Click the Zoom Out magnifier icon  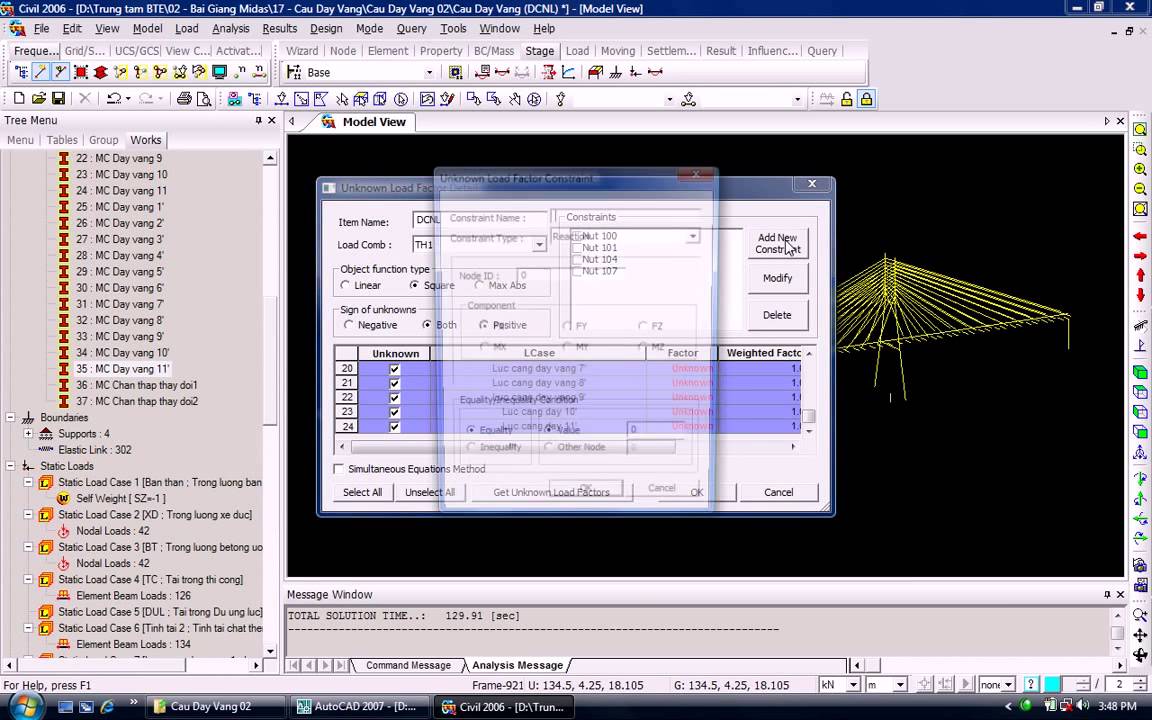pos(1140,189)
